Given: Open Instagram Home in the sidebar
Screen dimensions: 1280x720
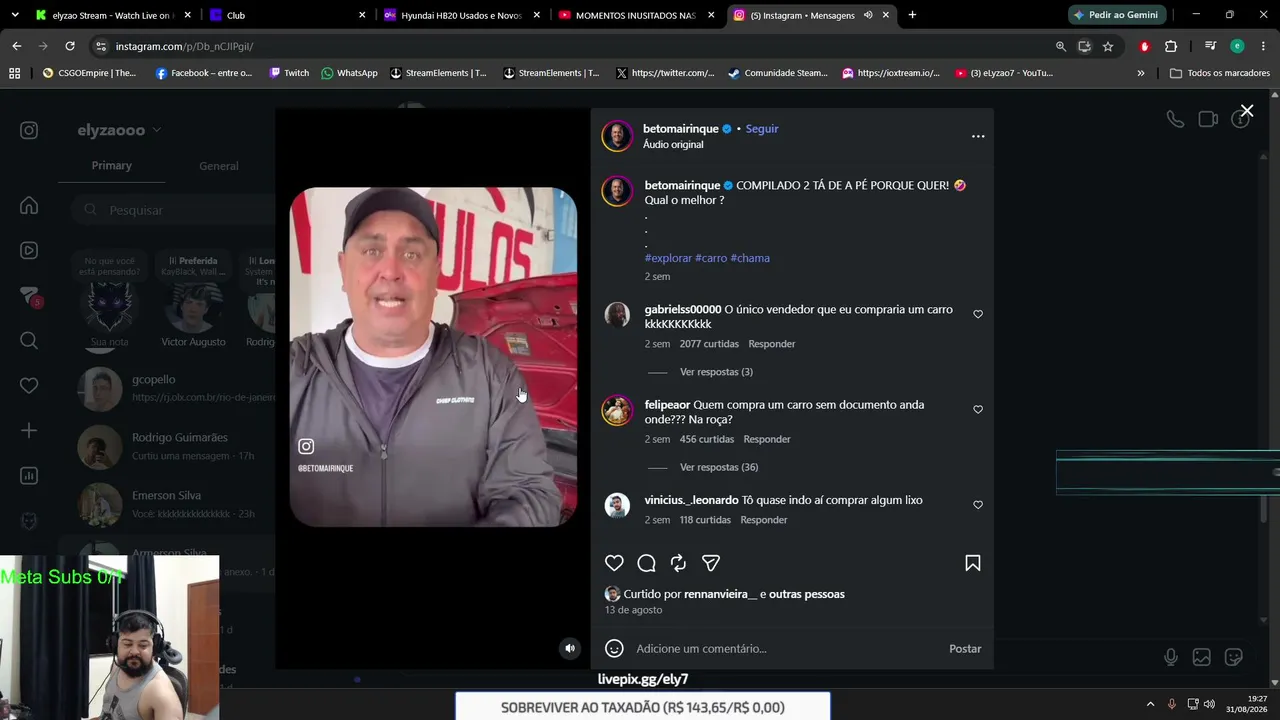Looking at the screenshot, I should pos(29,206).
